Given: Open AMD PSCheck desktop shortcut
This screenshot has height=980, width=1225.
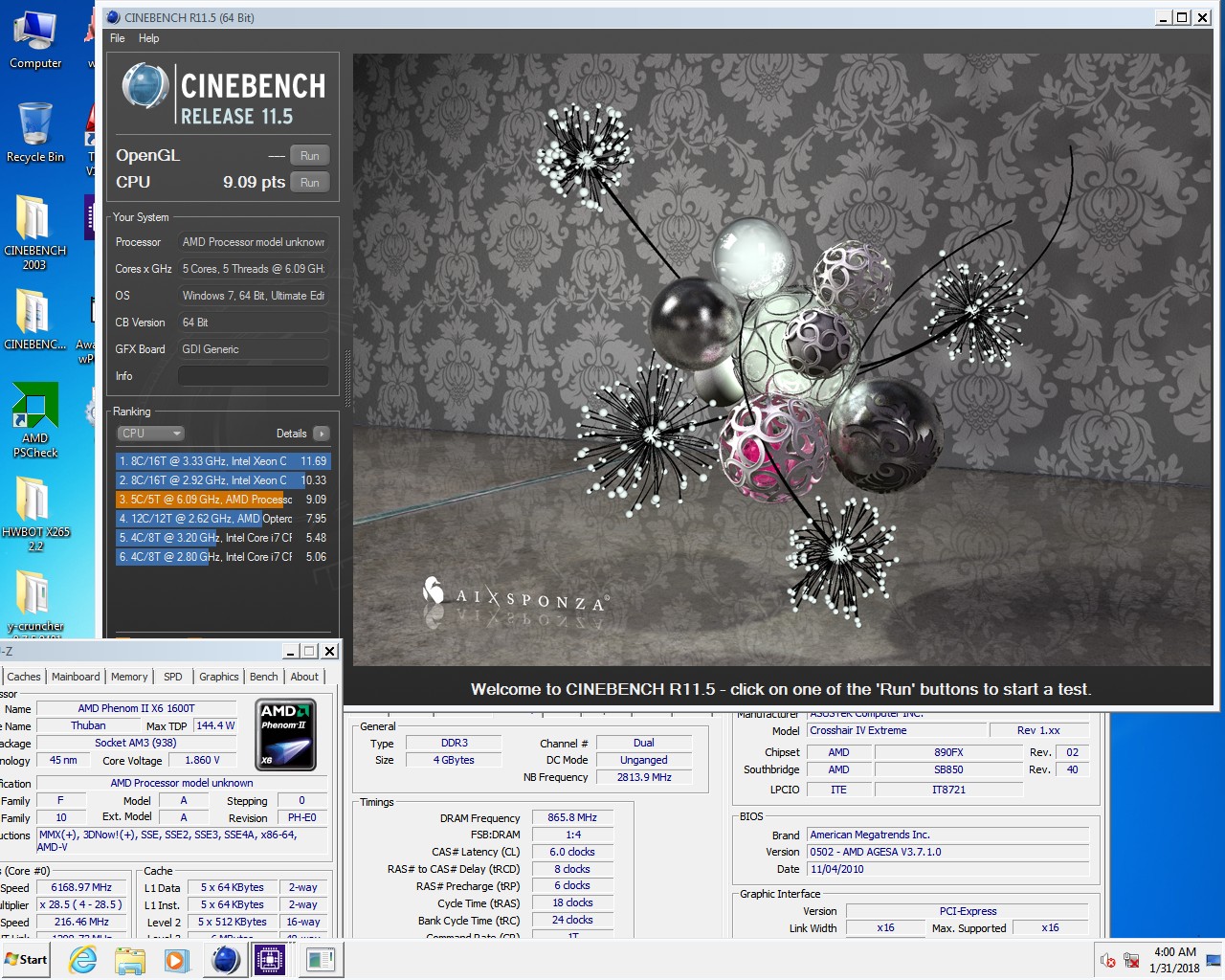Looking at the screenshot, I should 35,421.
